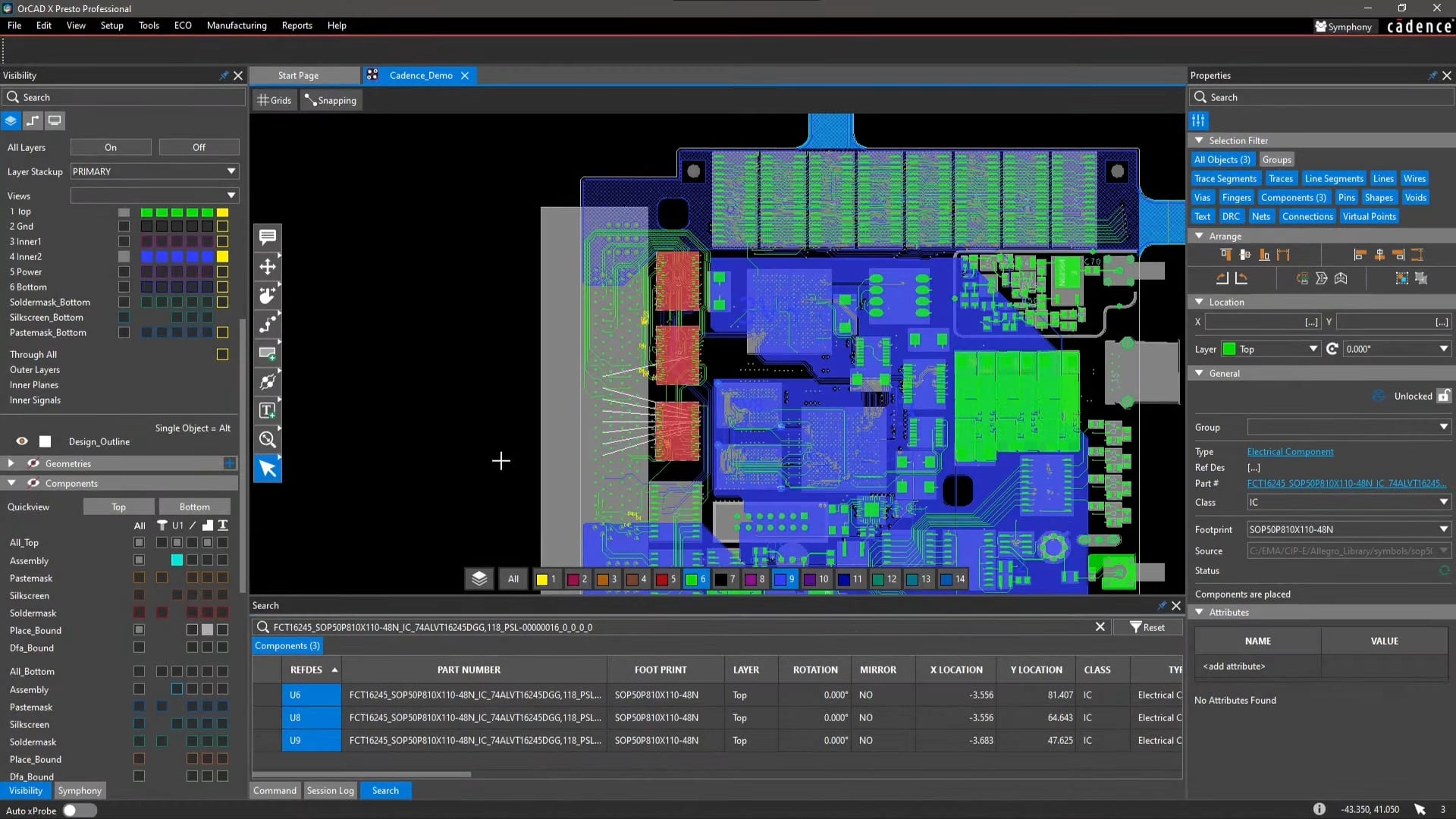Viewport: 1456px width, 819px height.
Task: Click the rotate clockwise icon in Arrange
Action: tap(1222, 278)
